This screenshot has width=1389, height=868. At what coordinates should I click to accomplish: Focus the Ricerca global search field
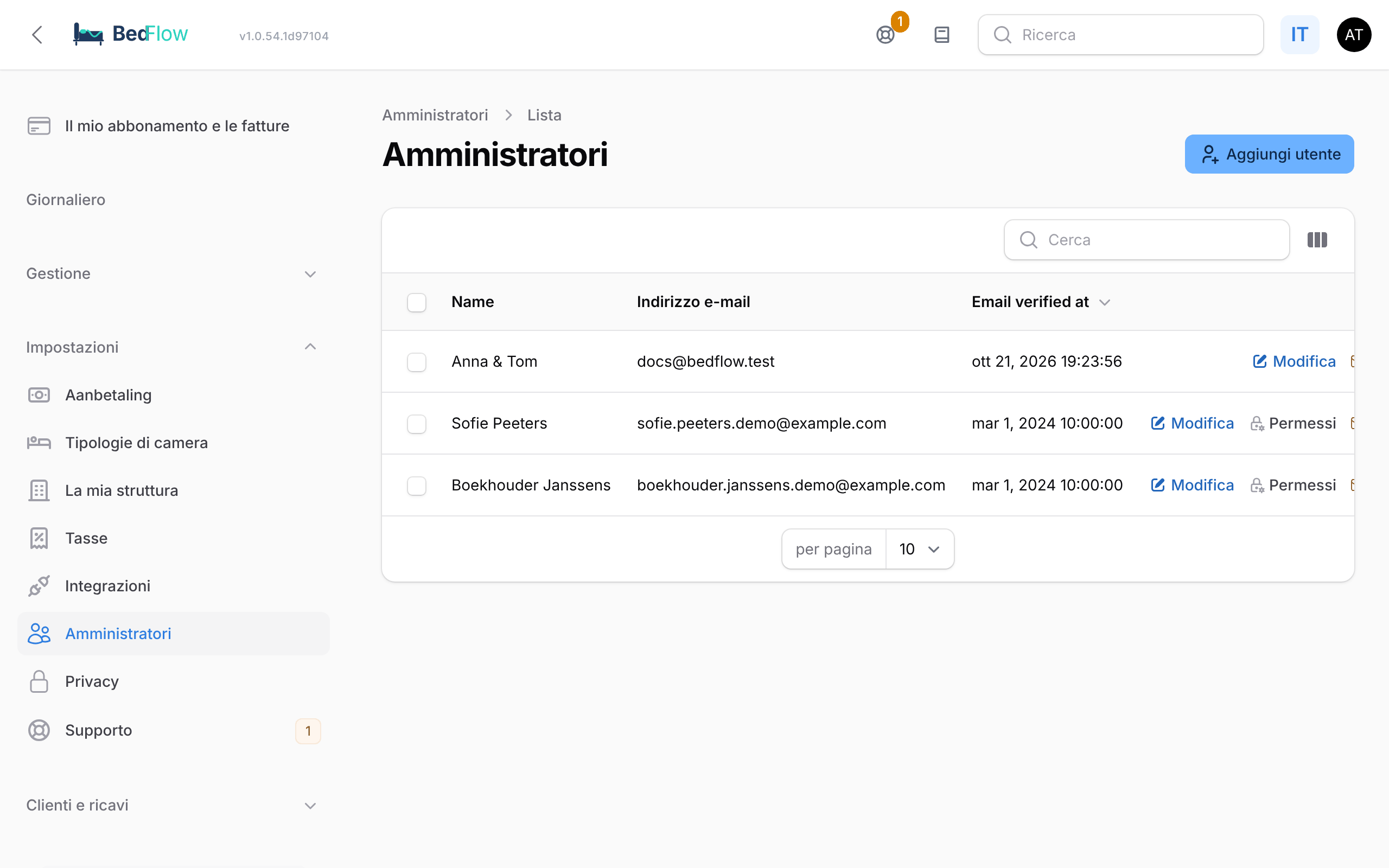click(x=1120, y=35)
